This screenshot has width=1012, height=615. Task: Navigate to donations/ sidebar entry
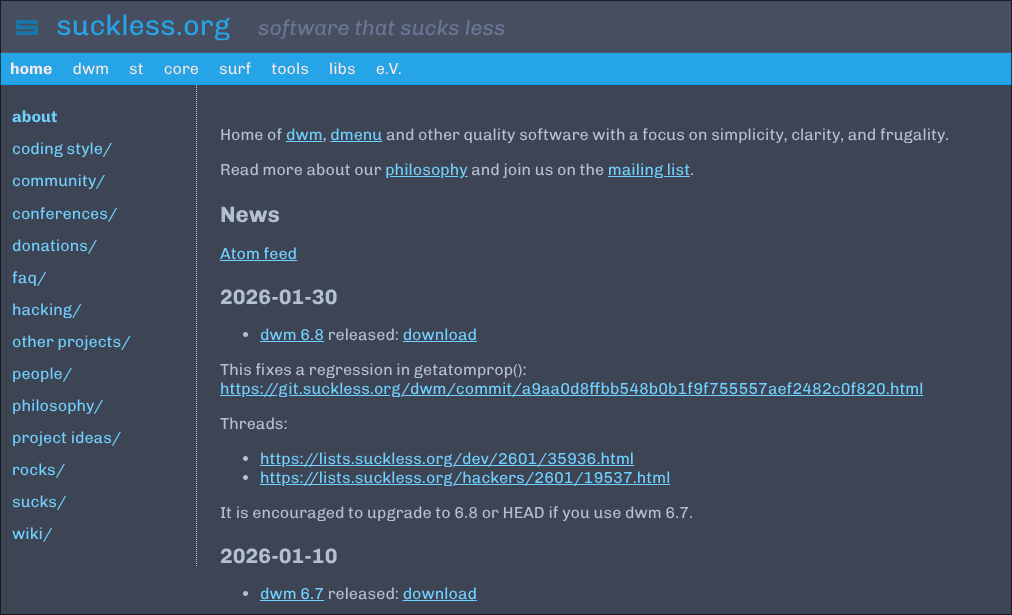point(54,245)
